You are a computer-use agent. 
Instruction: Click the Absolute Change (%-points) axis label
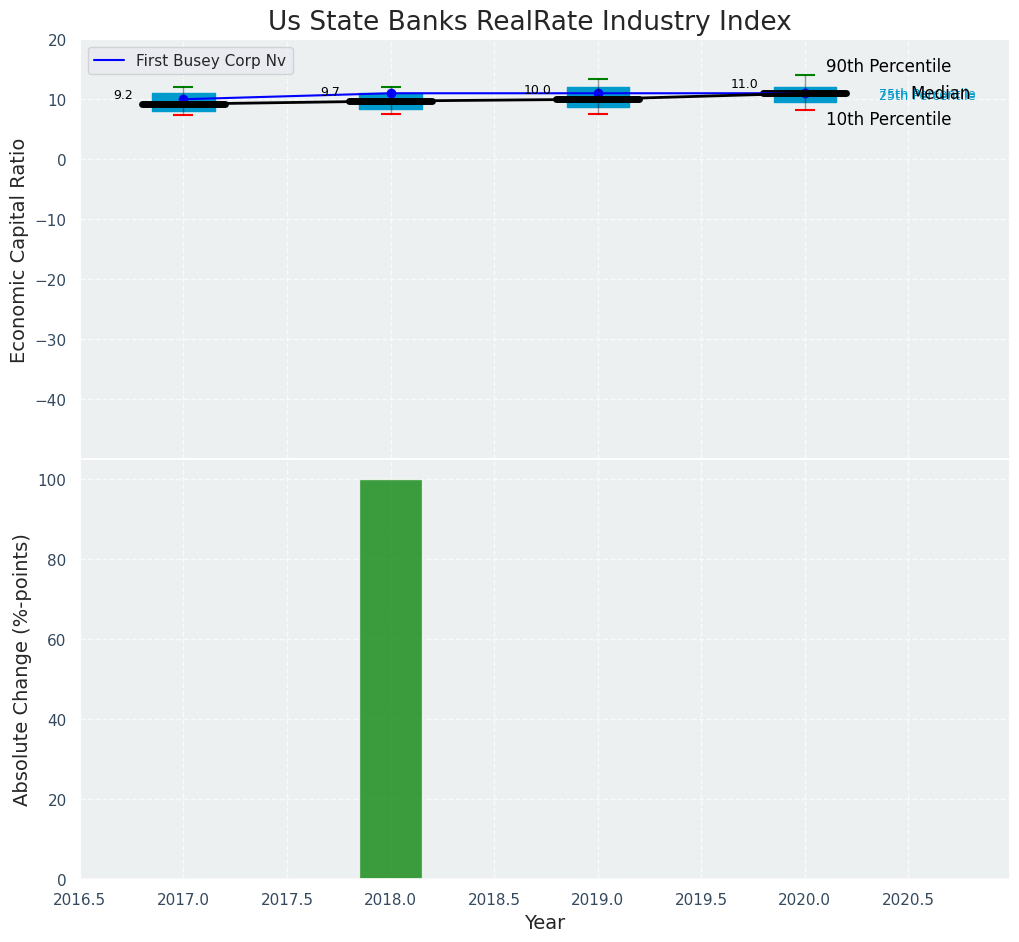click(21, 669)
